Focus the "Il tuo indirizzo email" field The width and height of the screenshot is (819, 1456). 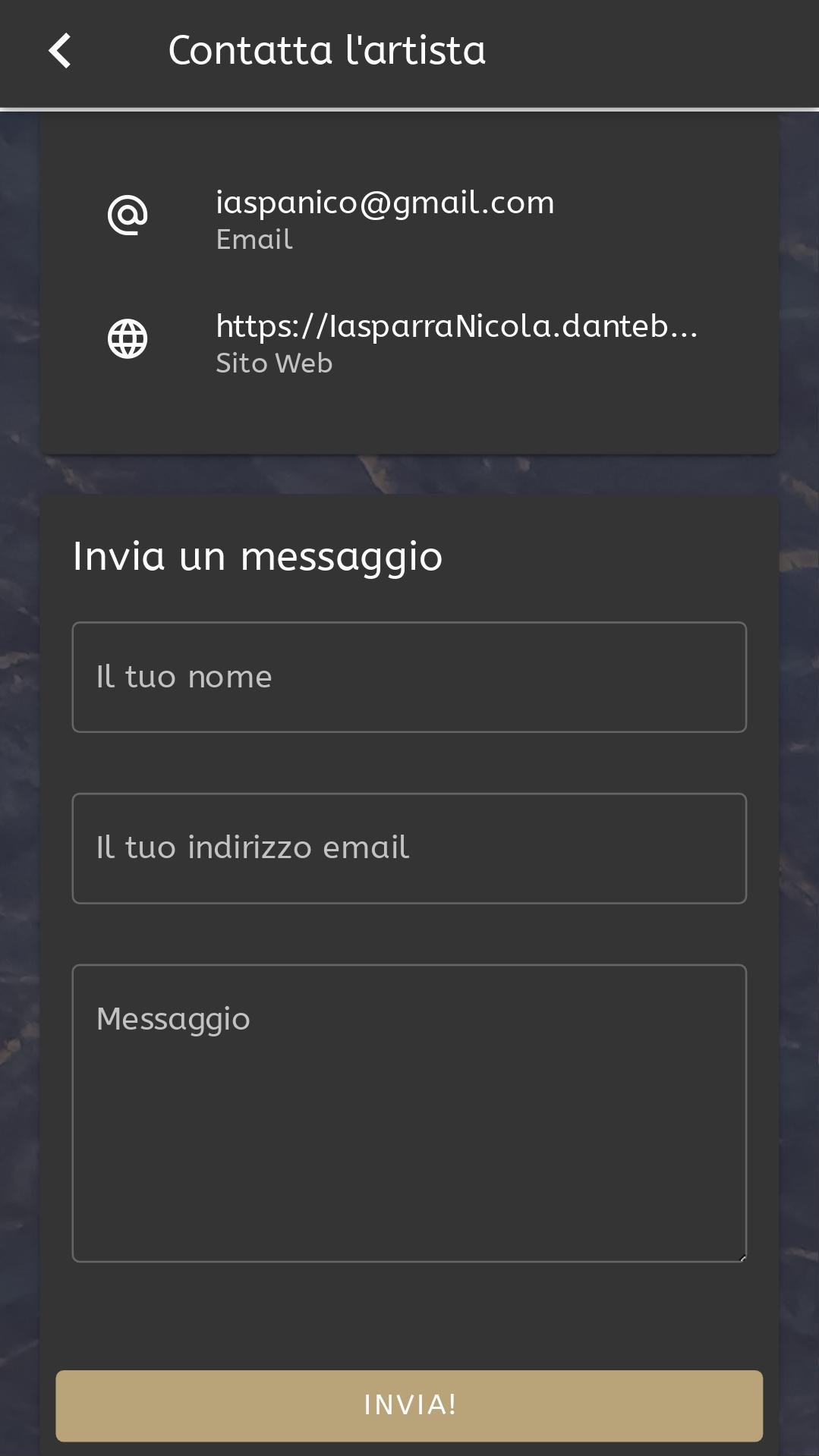pos(409,848)
